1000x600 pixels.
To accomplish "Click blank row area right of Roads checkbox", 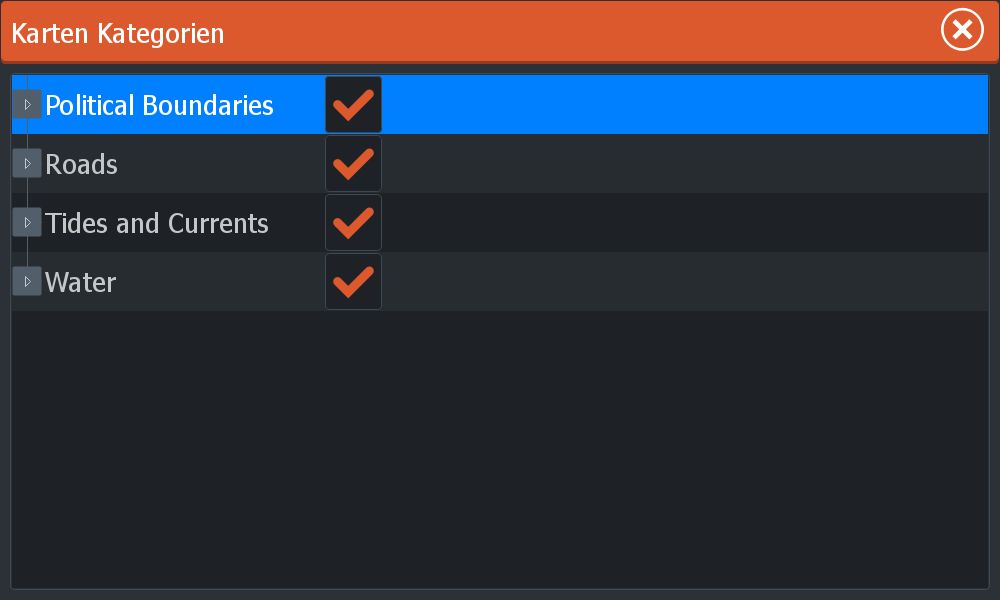I will pyautogui.click(x=680, y=164).
